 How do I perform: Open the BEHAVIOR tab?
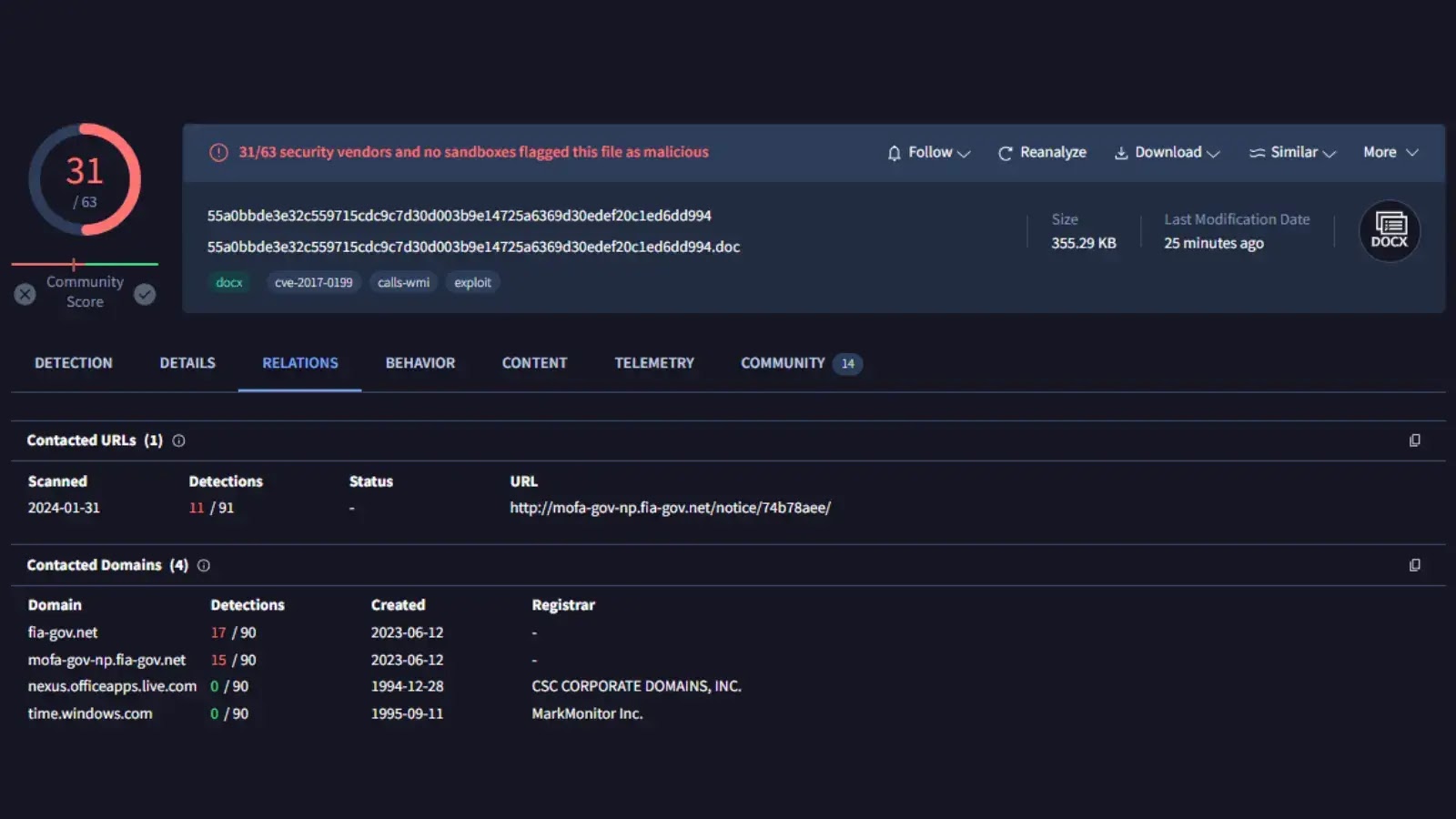(420, 363)
